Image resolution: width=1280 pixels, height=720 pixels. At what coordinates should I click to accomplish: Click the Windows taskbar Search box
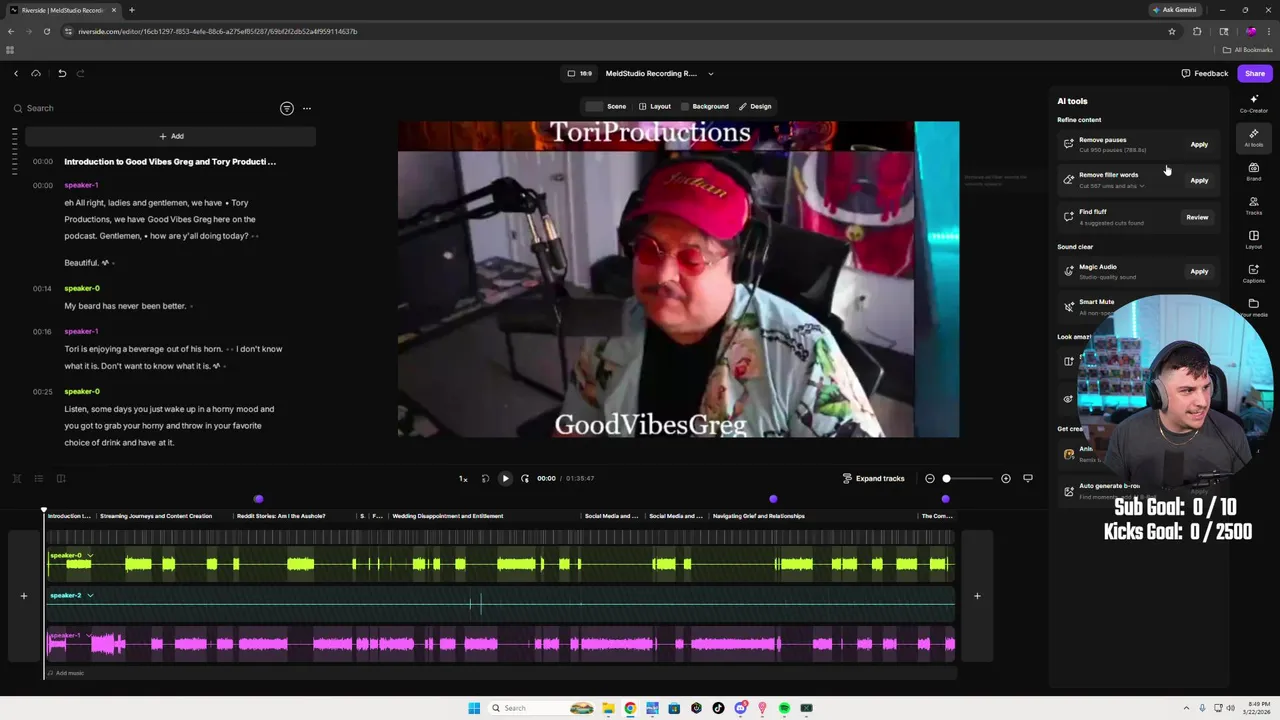tap(542, 708)
